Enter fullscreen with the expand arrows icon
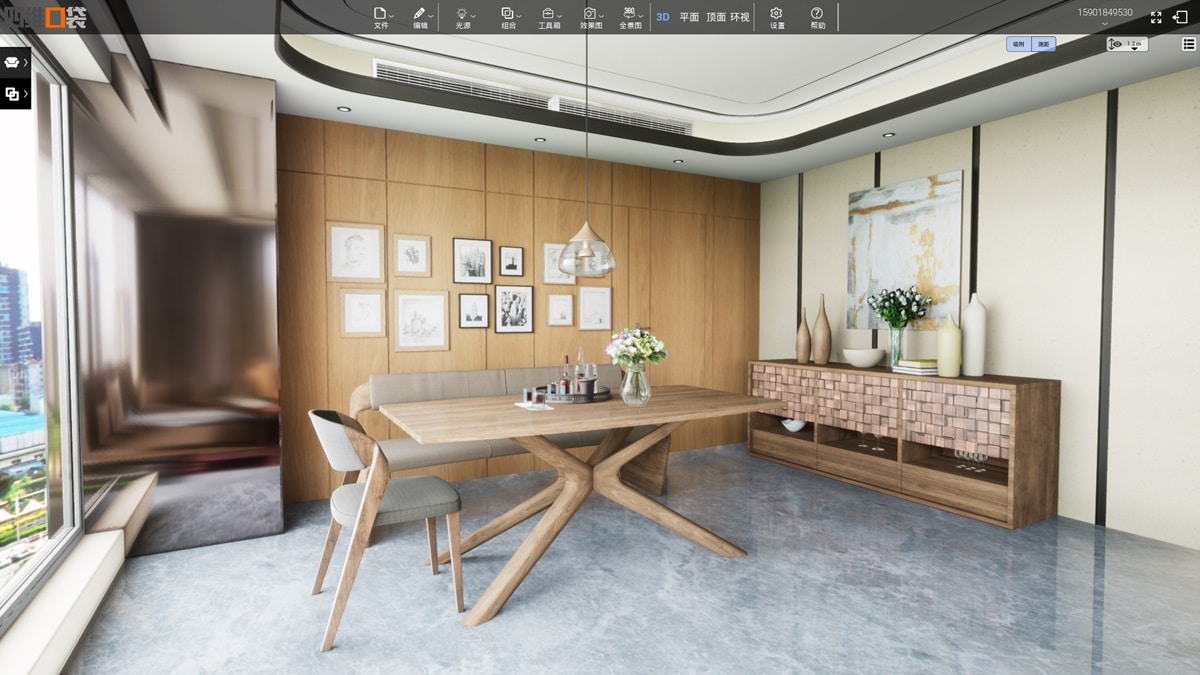The image size is (1200, 675). (1156, 17)
